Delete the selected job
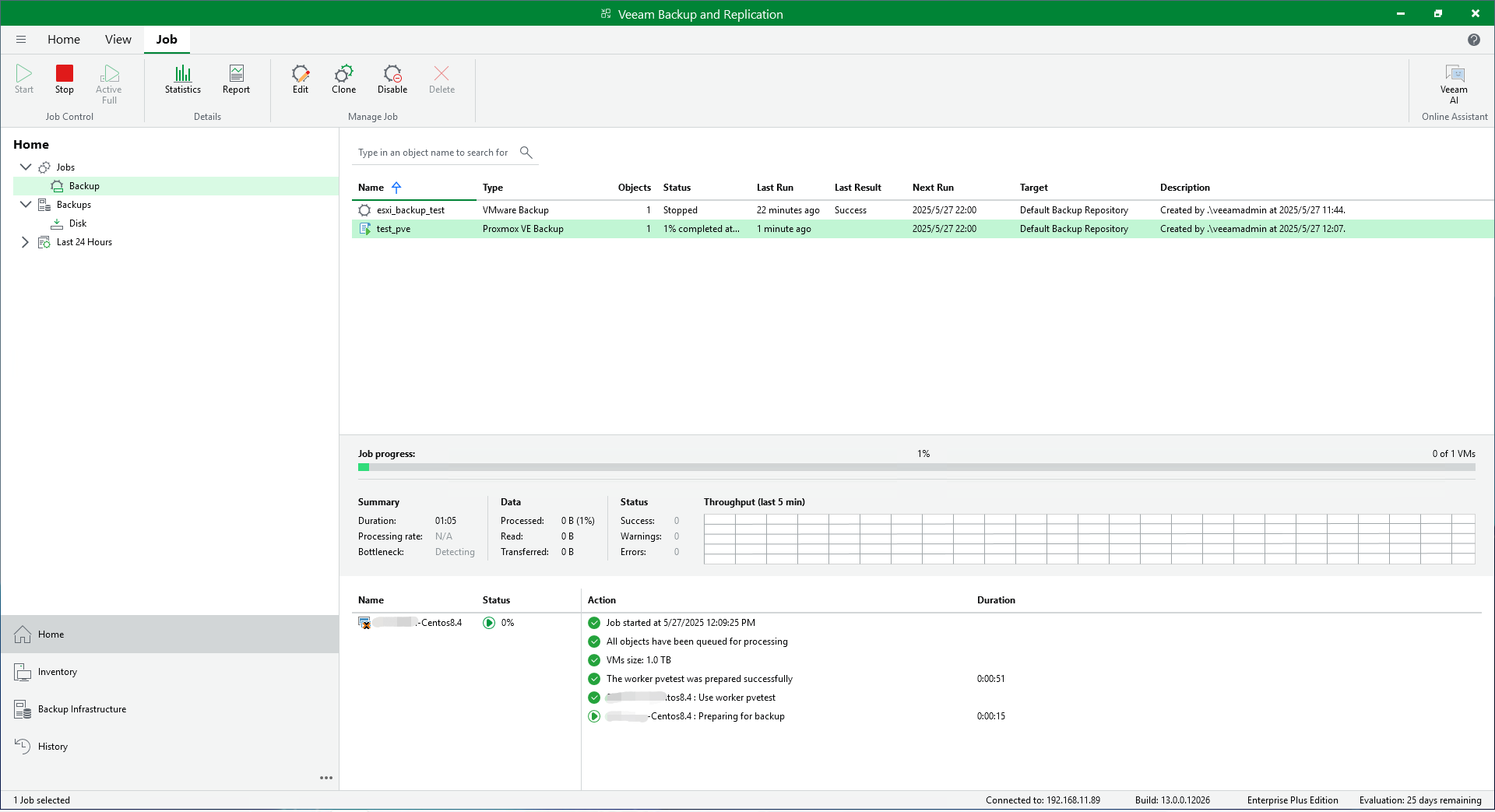The height and width of the screenshot is (812, 1495). (x=441, y=79)
